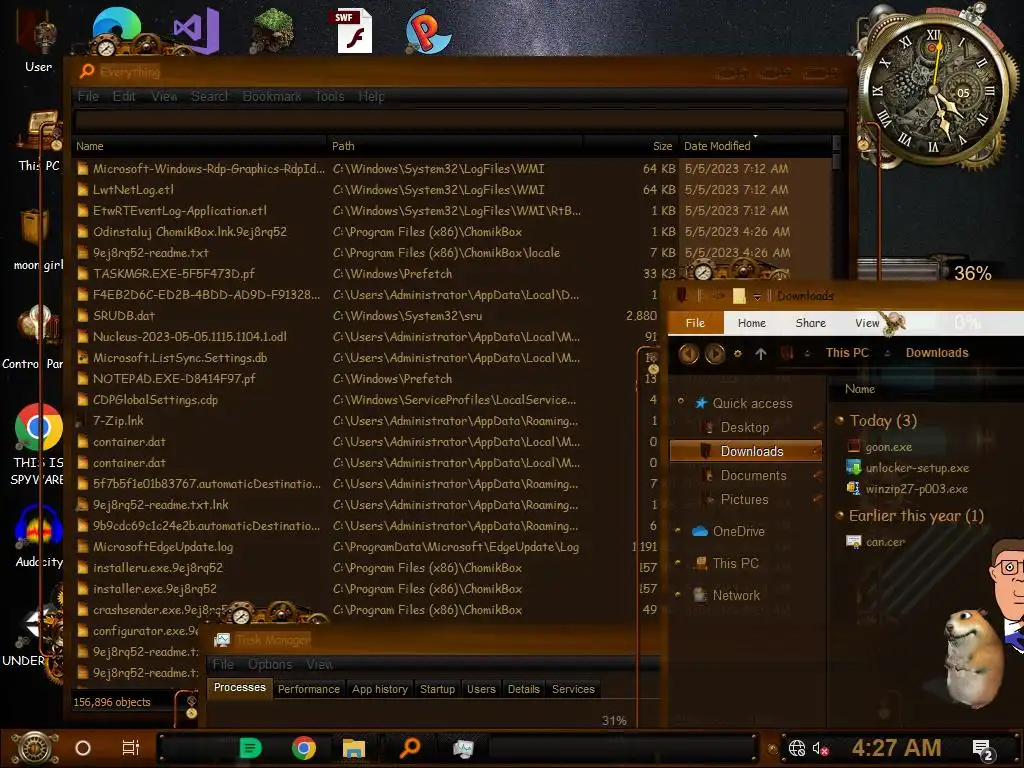Click Forward arrow in Downloads explorer

pos(715,353)
